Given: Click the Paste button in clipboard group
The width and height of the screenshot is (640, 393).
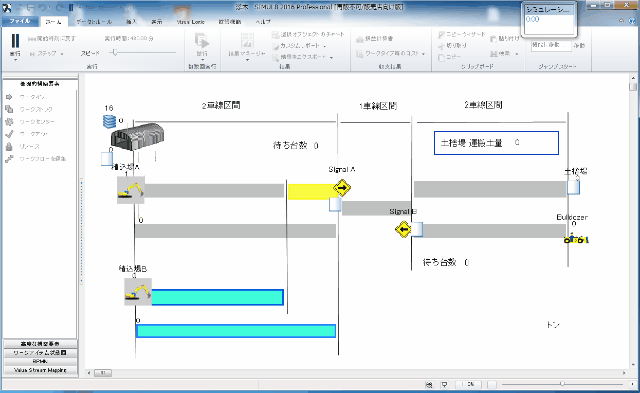Looking at the screenshot, I should click(x=504, y=38).
